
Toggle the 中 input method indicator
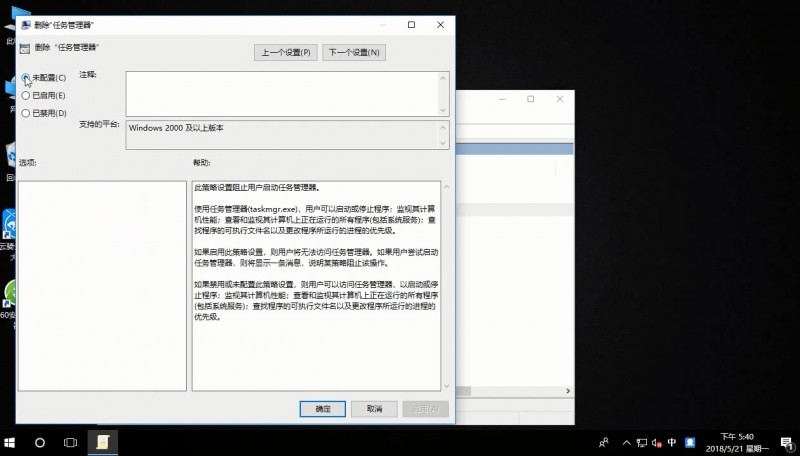tap(672, 442)
